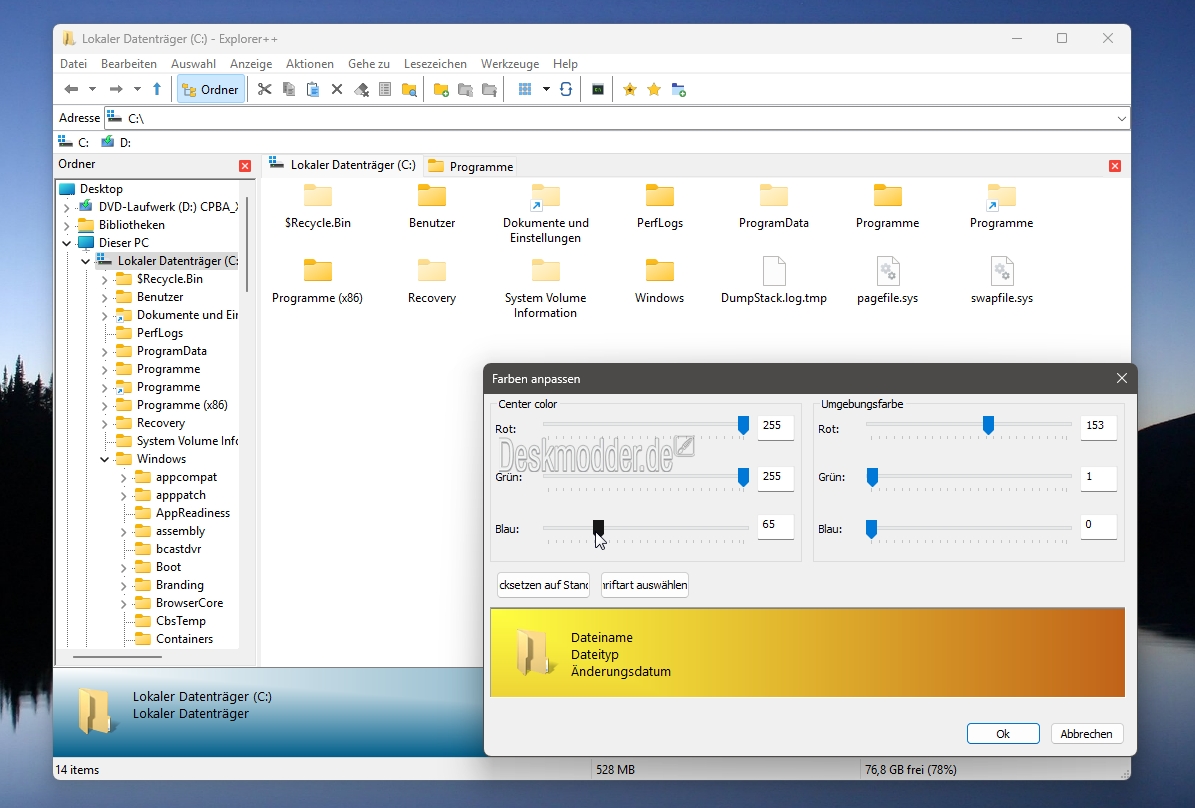
Task: Click the Abbrechen button
Action: [x=1086, y=733]
